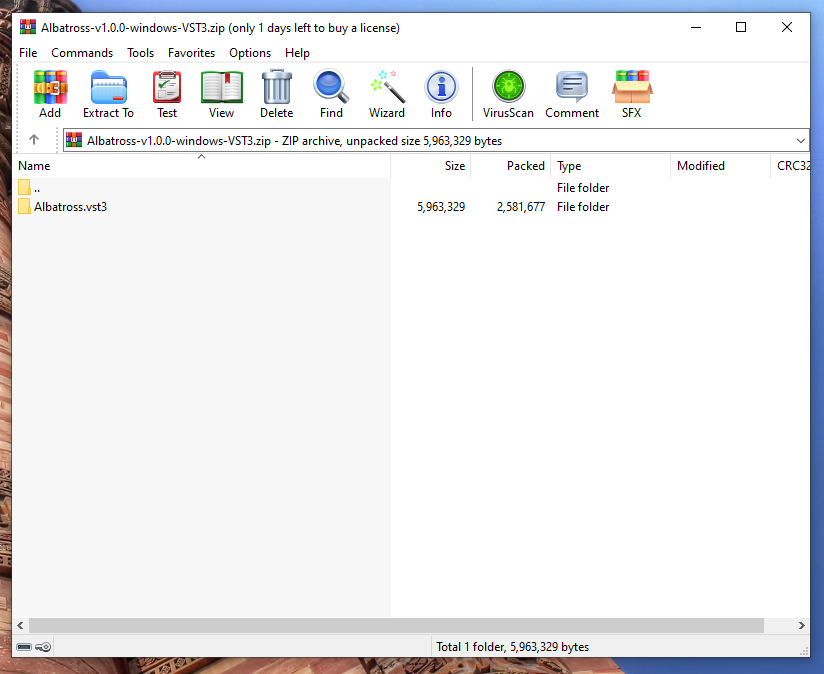824x674 pixels.
Task: Click the 2,581,677 packed value
Action: click(521, 207)
